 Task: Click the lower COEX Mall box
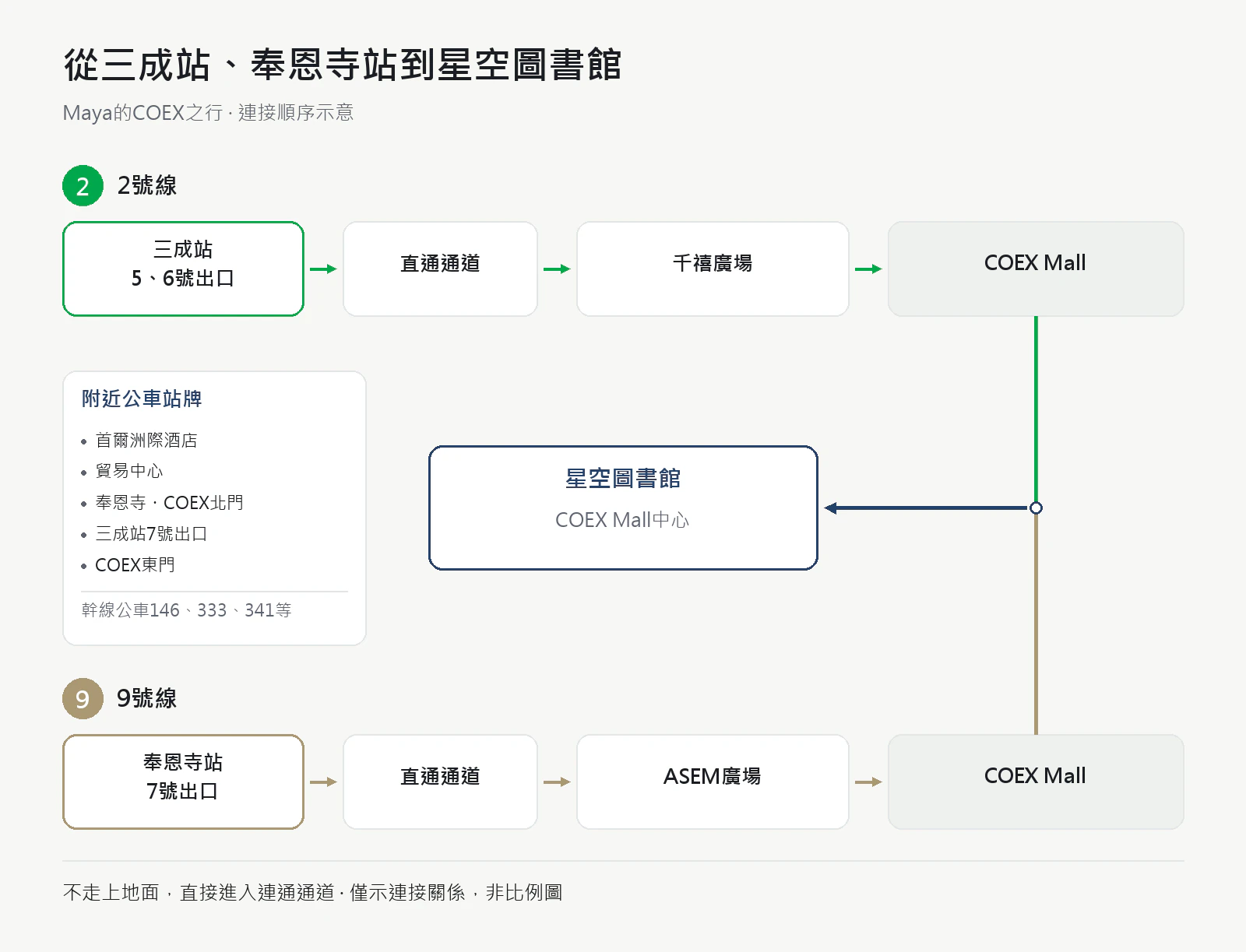click(1036, 782)
